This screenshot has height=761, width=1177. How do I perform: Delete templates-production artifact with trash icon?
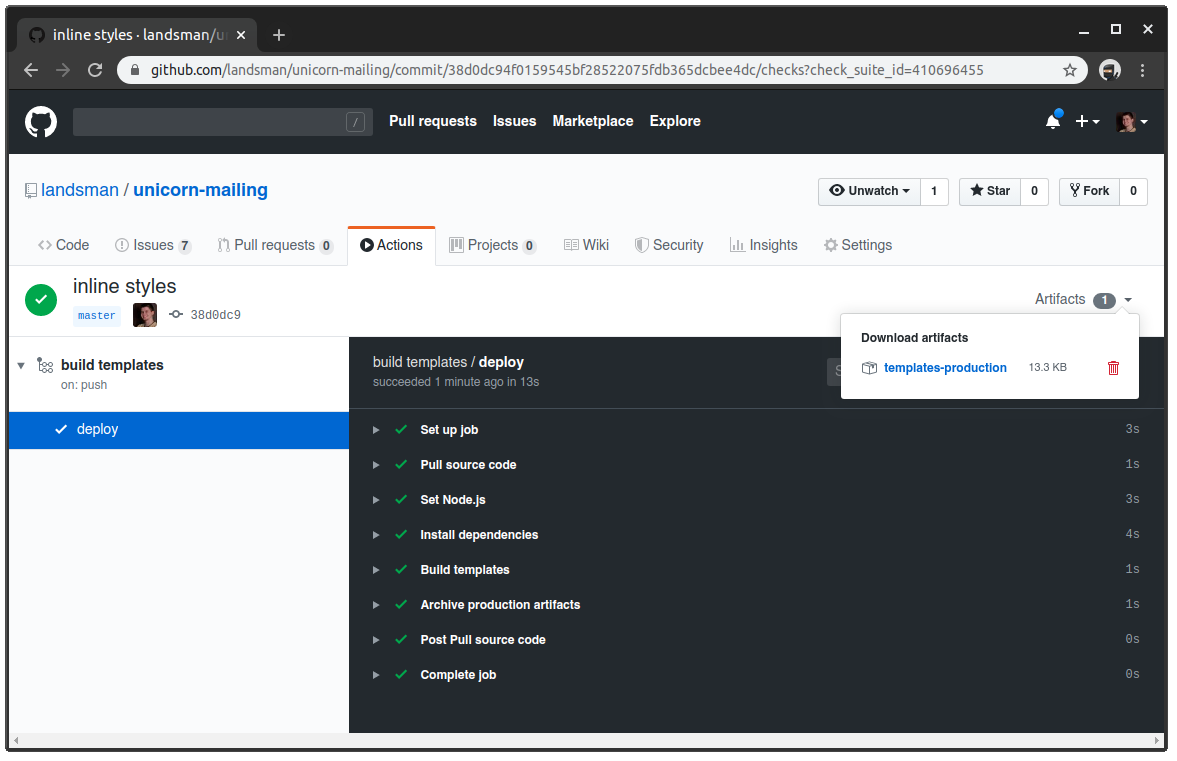coord(1113,368)
